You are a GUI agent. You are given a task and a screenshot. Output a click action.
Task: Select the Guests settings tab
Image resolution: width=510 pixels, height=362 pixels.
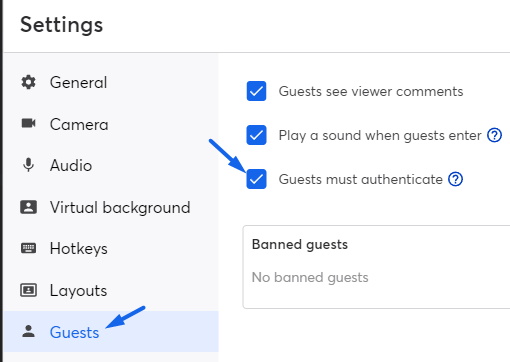click(x=111, y=332)
